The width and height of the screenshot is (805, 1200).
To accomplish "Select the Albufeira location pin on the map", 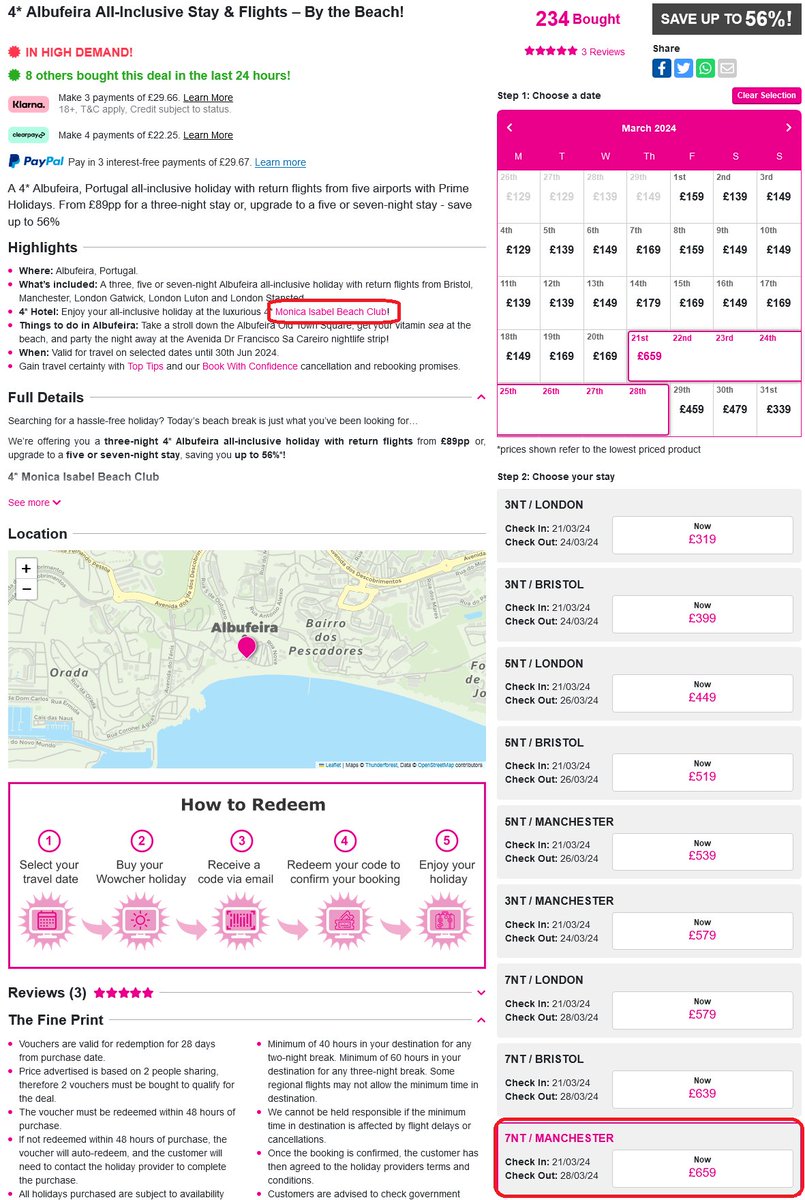I will [246, 648].
